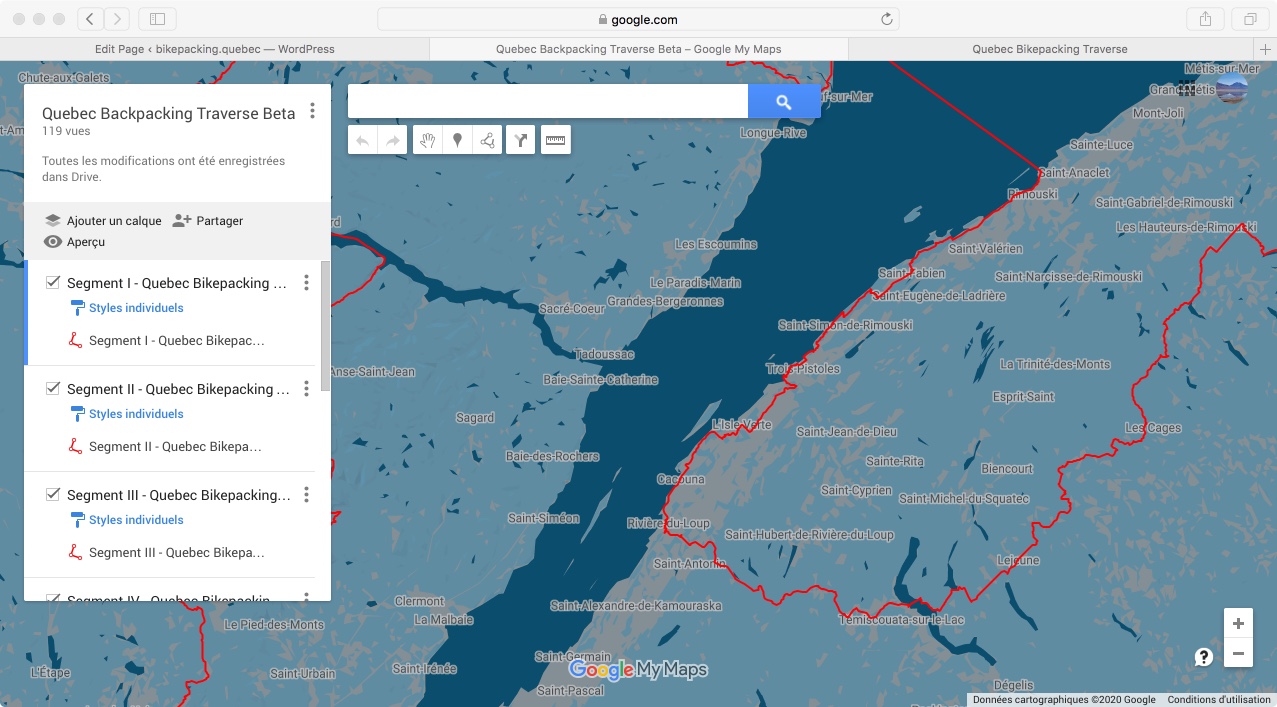Click Ajouter un calque
This screenshot has width=1277, height=707.
coord(114,221)
